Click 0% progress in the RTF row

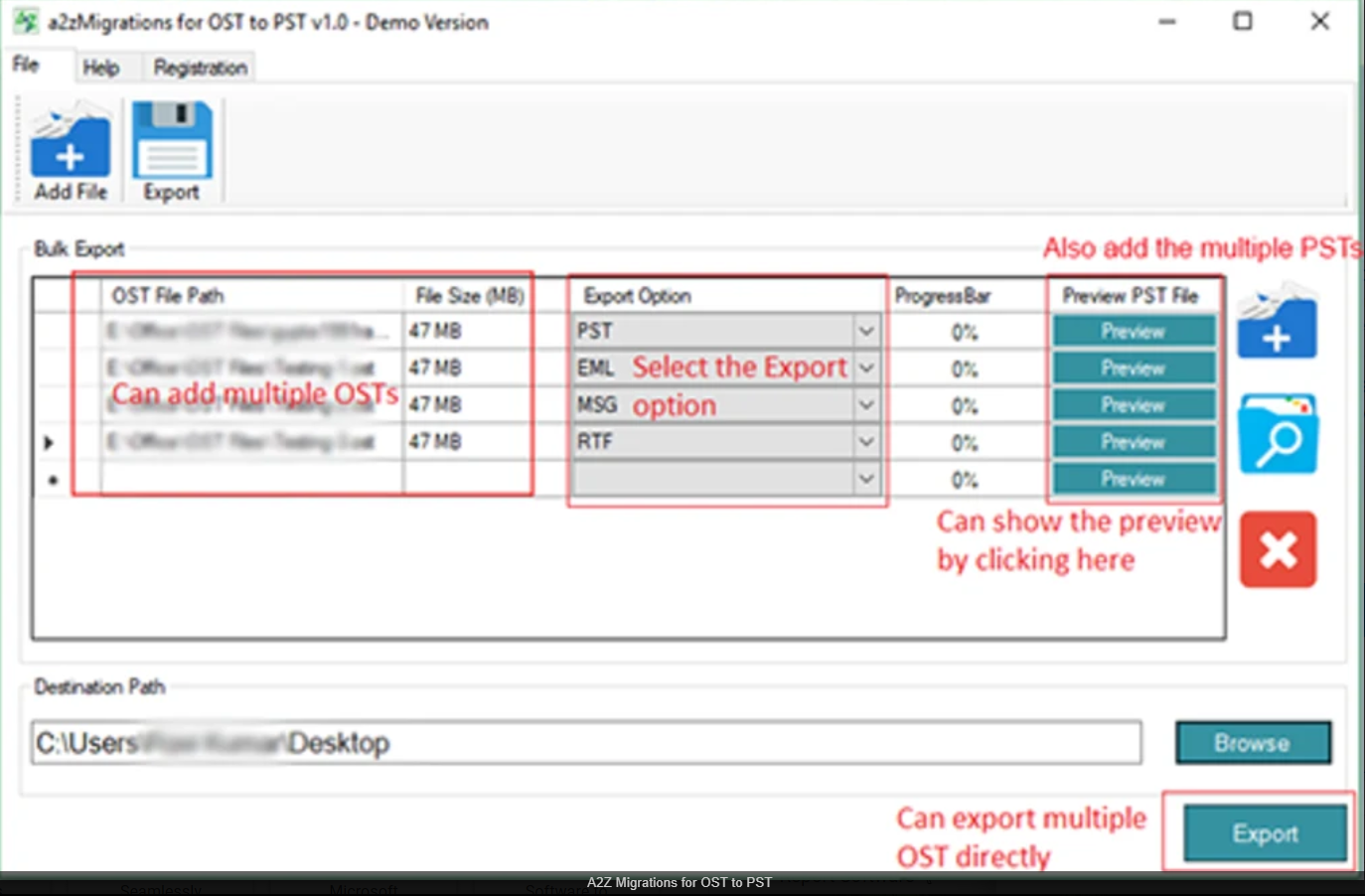(965, 442)
